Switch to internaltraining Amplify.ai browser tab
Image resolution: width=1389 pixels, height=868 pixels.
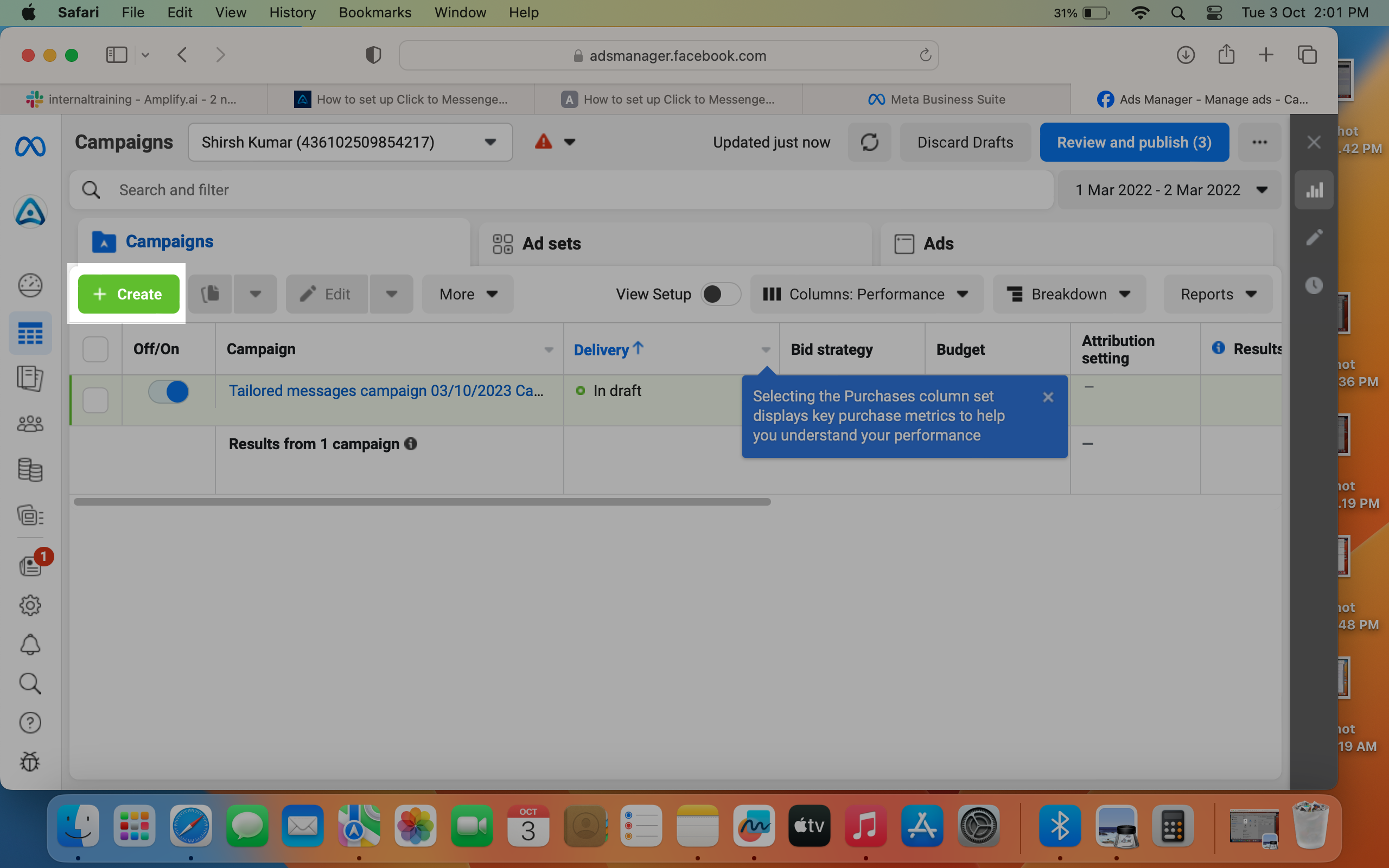tap(133, 99)
